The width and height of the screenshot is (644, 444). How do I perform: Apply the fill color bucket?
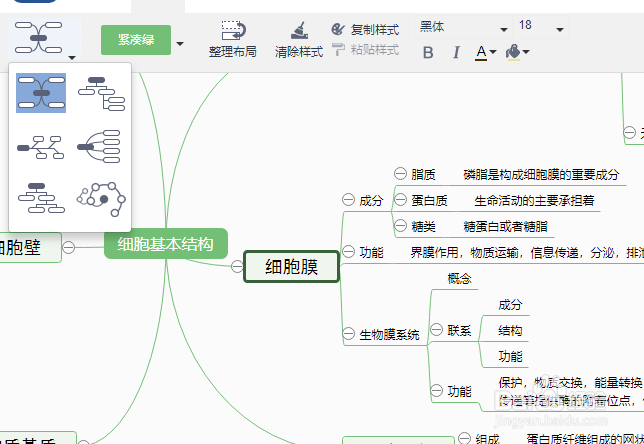(513, 53)
